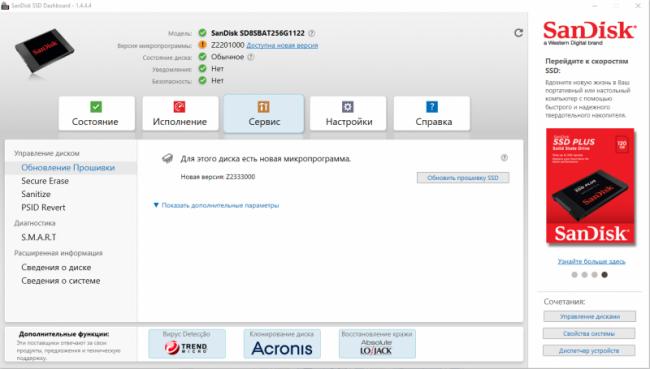Viewport: 650px width, 369px height.
Task: Open the Настройки tab
Action: click(x=348, y=114)
